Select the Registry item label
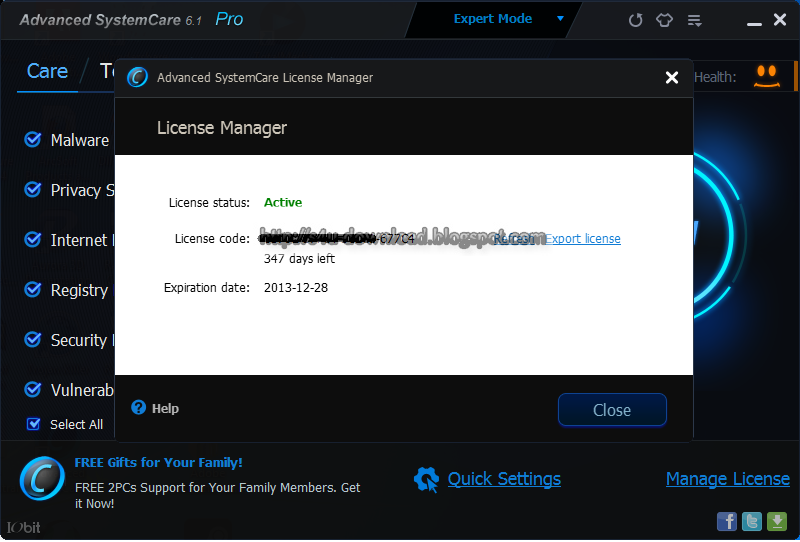 (x=80, y=290)
